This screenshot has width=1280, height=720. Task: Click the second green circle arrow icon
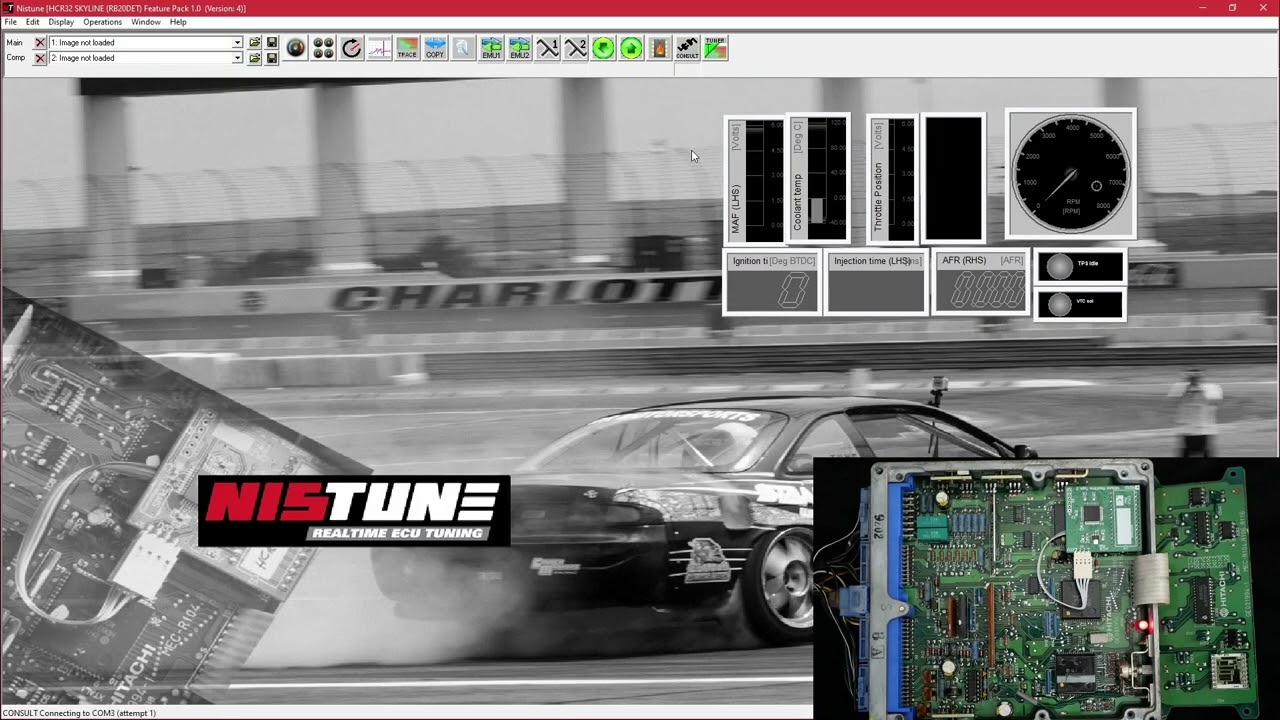(631, 48)
